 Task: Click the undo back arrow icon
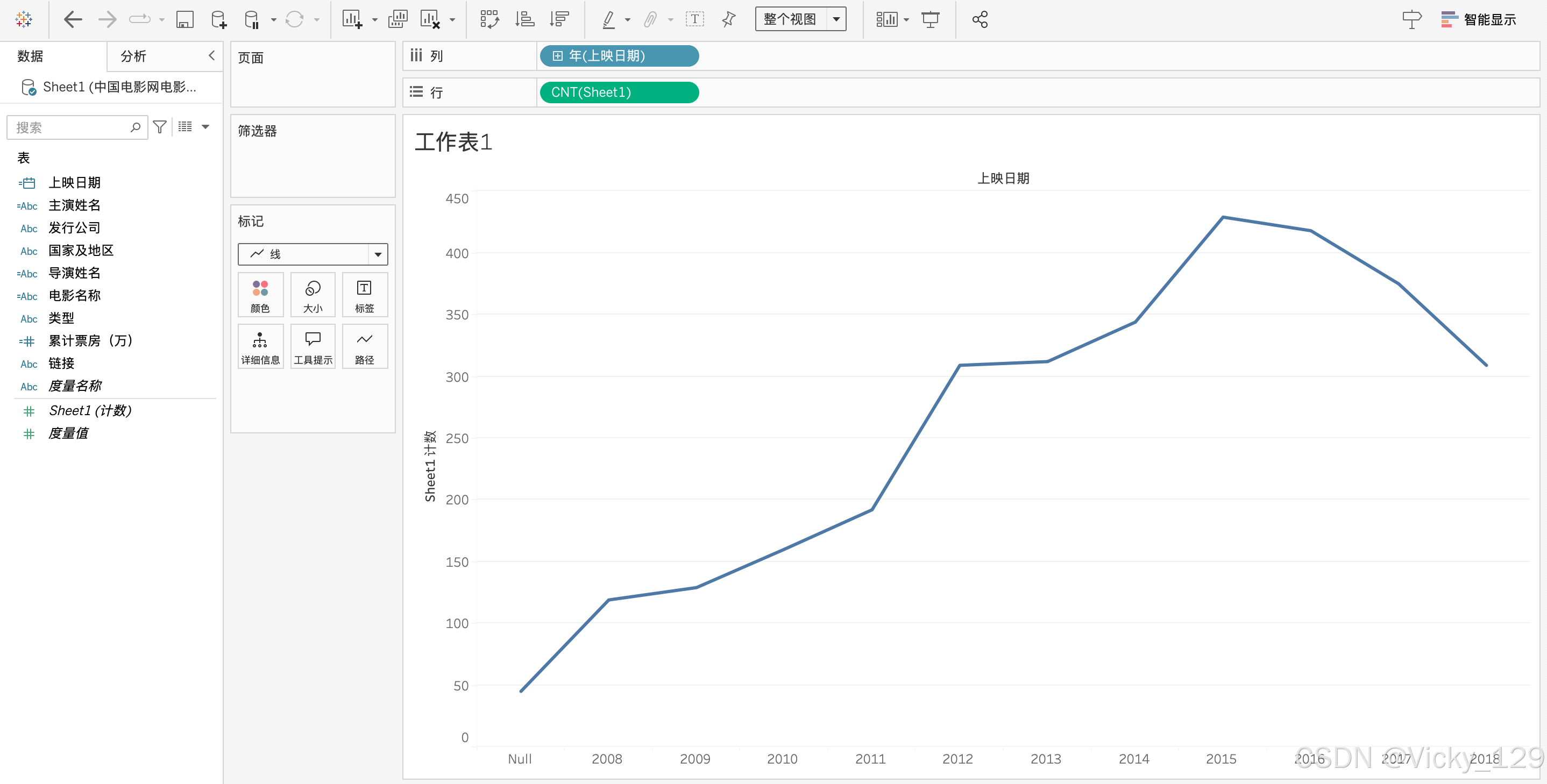pos(73,20)
